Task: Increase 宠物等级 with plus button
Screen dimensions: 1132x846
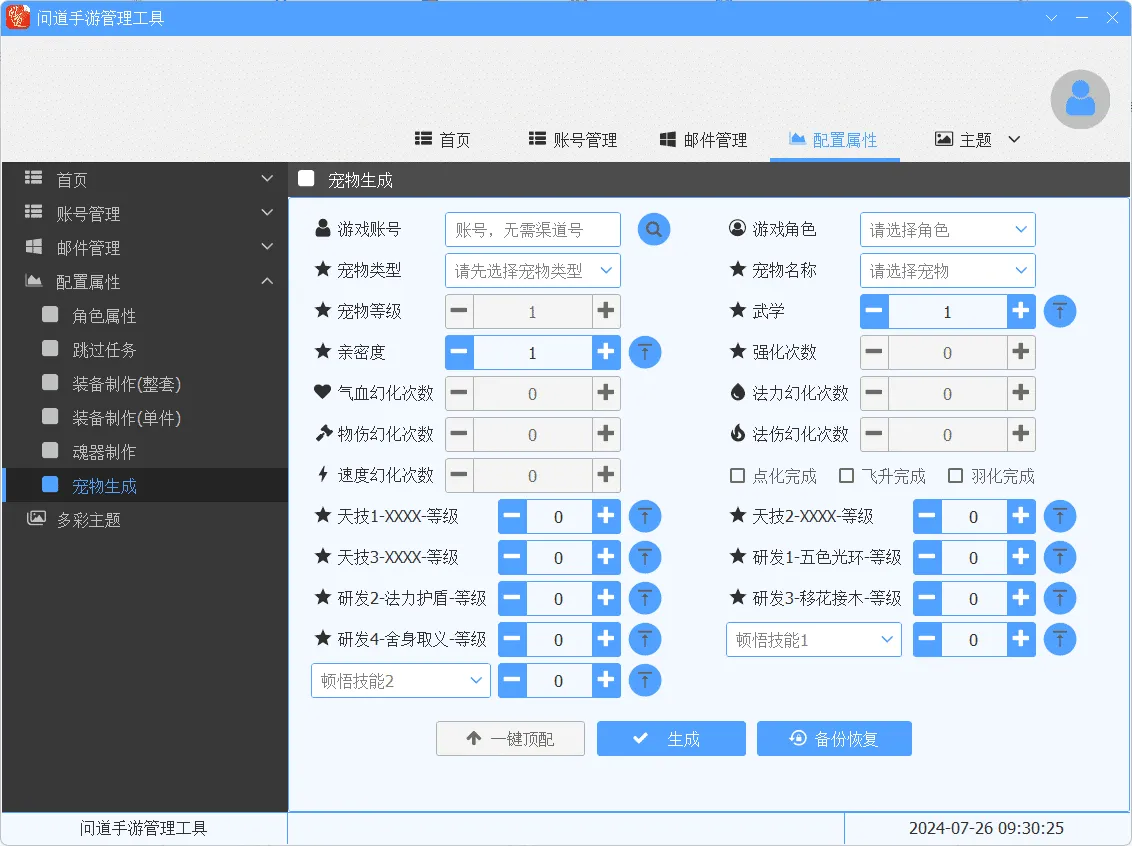Action: tap(606, 312)
